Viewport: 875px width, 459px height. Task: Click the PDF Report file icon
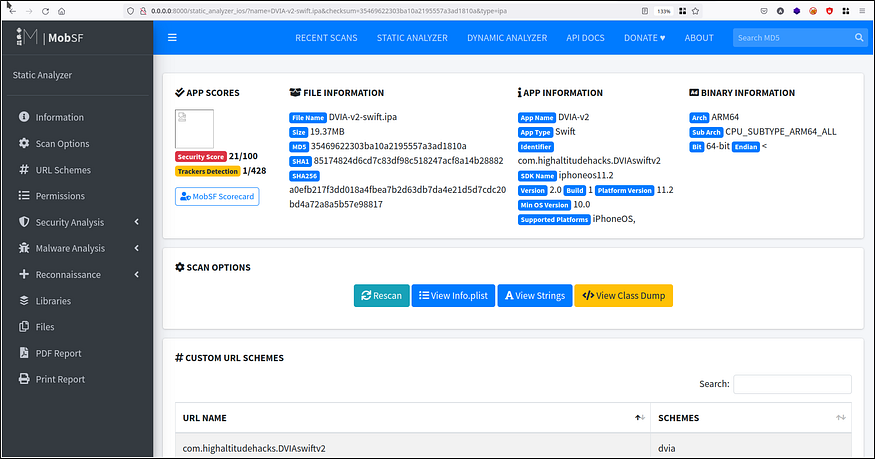[x=24, y=353]
